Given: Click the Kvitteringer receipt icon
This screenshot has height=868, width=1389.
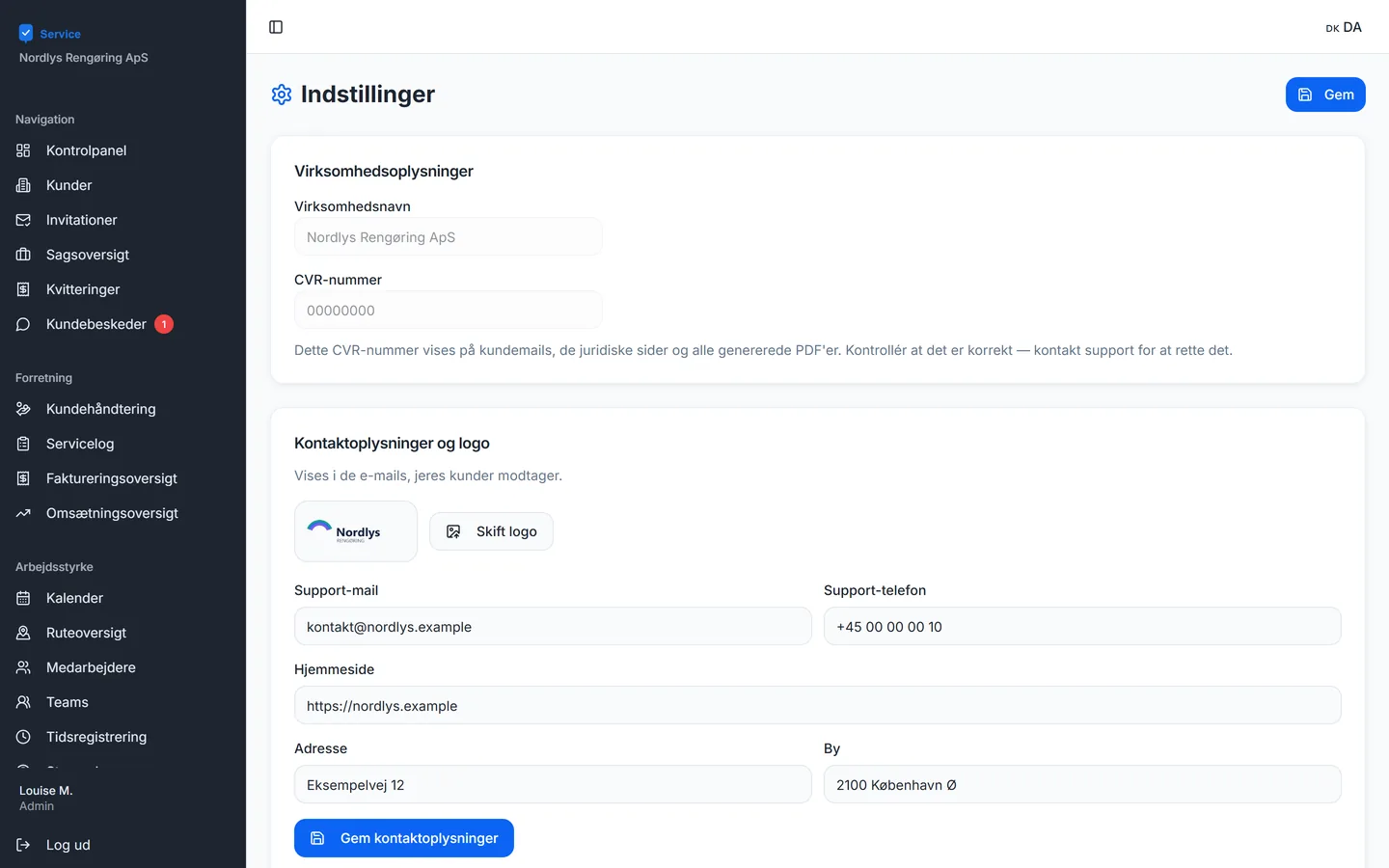Looking at the screenshot, I should point(23,289).
